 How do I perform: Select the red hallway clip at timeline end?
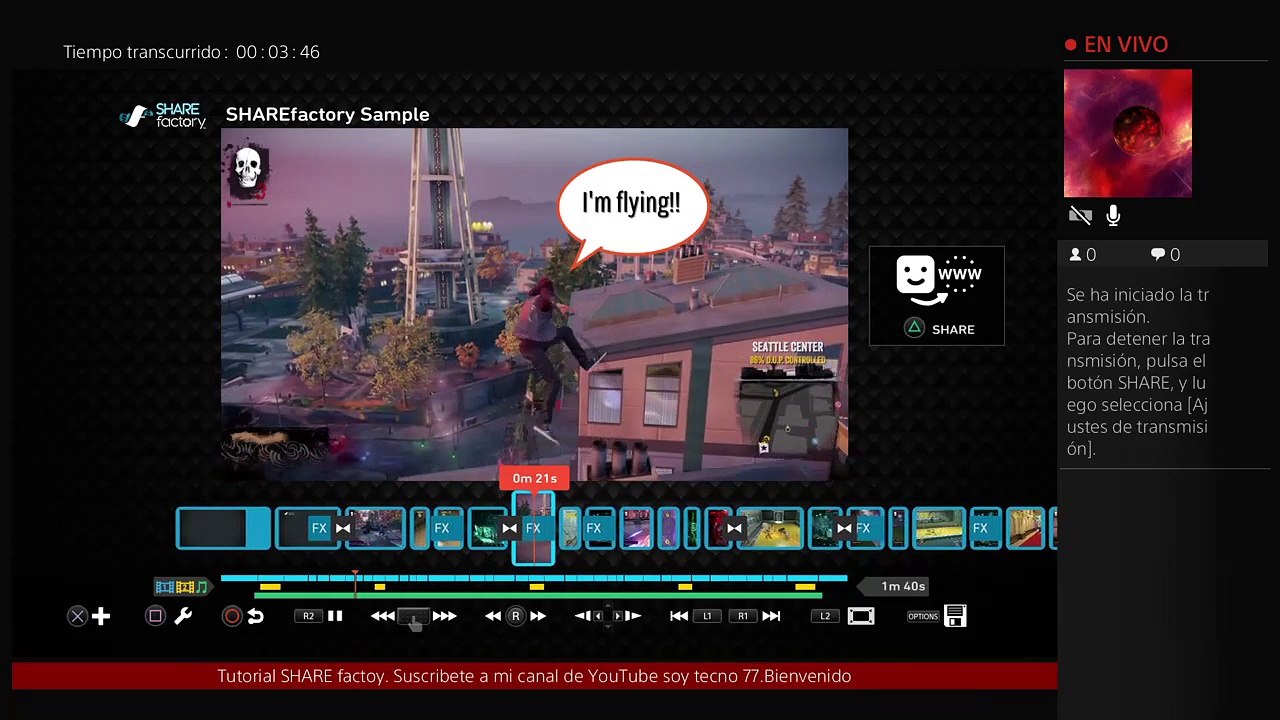[1026, 528]
